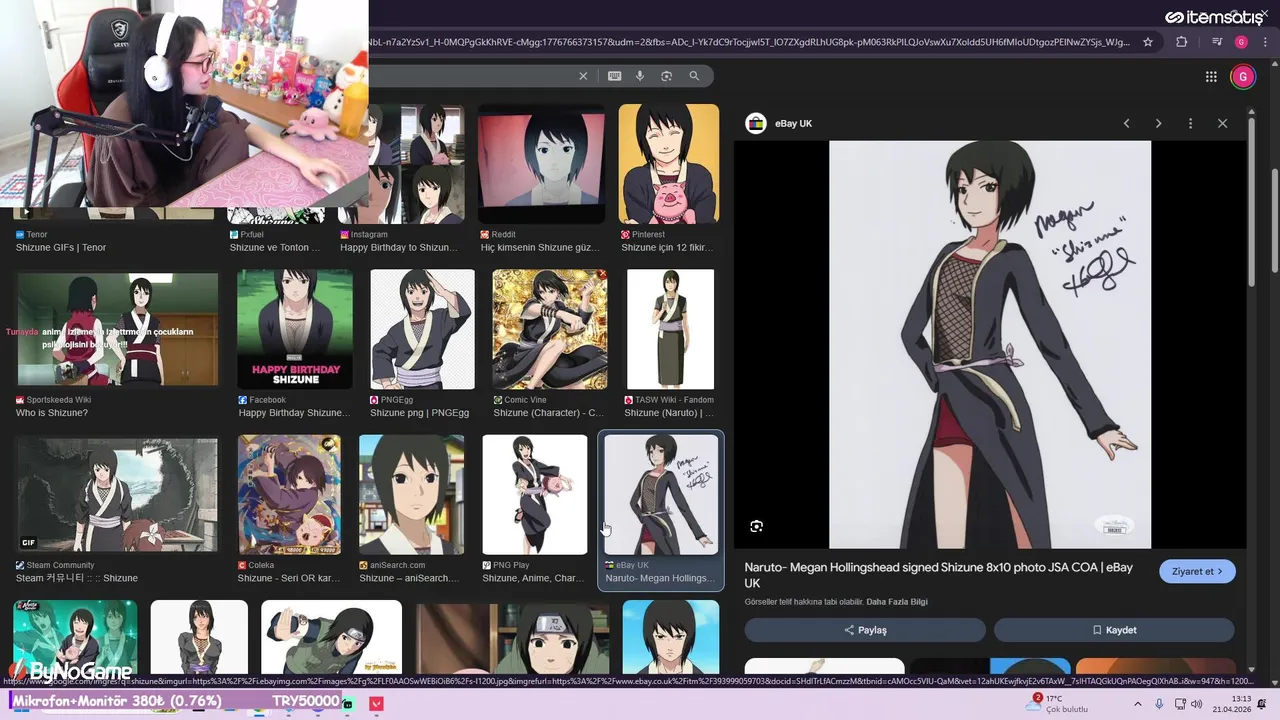Click the 'Happy Birthday to Shizun...' Instagram caption
The height and width of the screenshot is (720, 1280).
(x=398, y=248)
